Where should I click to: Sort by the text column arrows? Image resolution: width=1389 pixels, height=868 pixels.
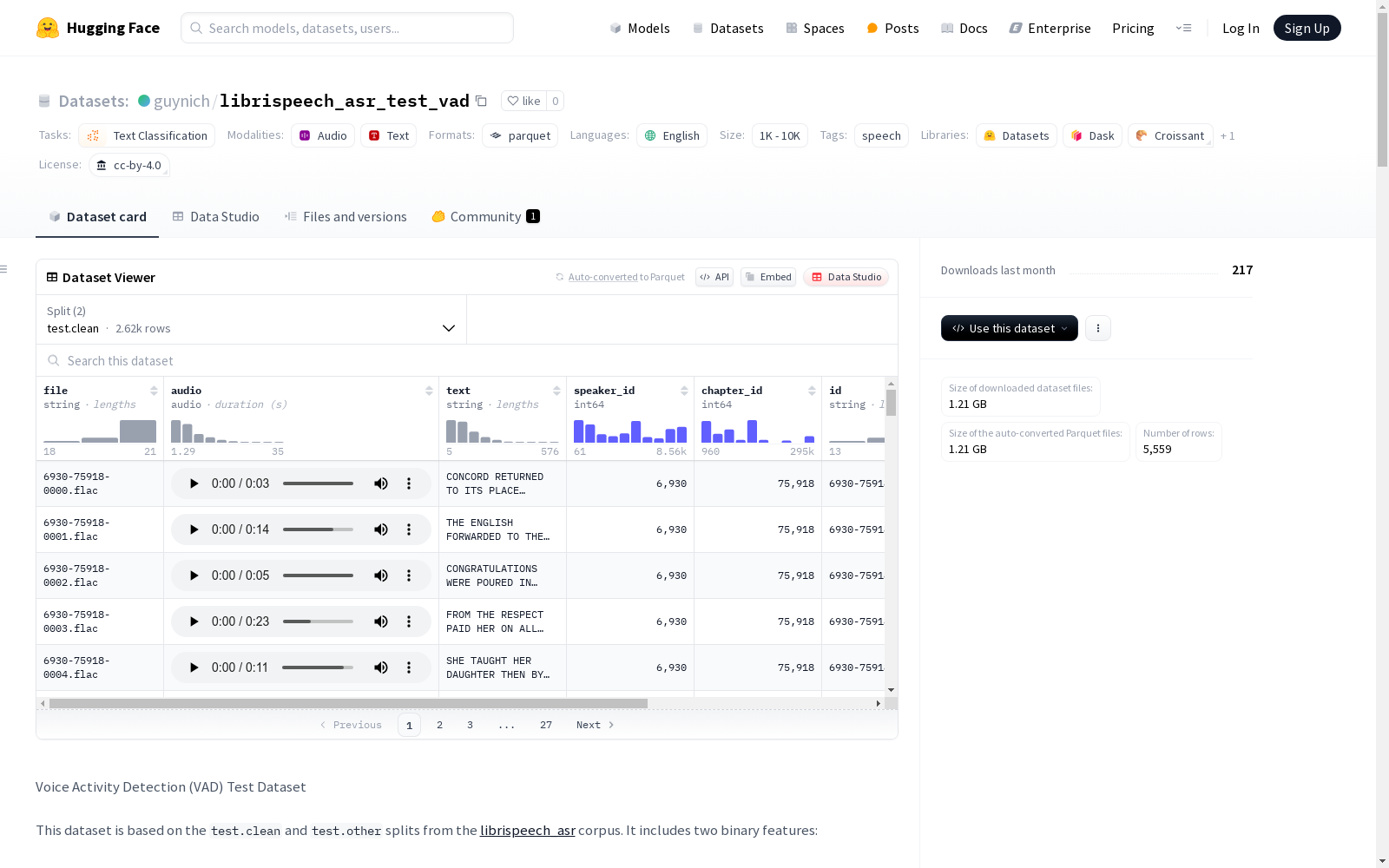[556, 391]
